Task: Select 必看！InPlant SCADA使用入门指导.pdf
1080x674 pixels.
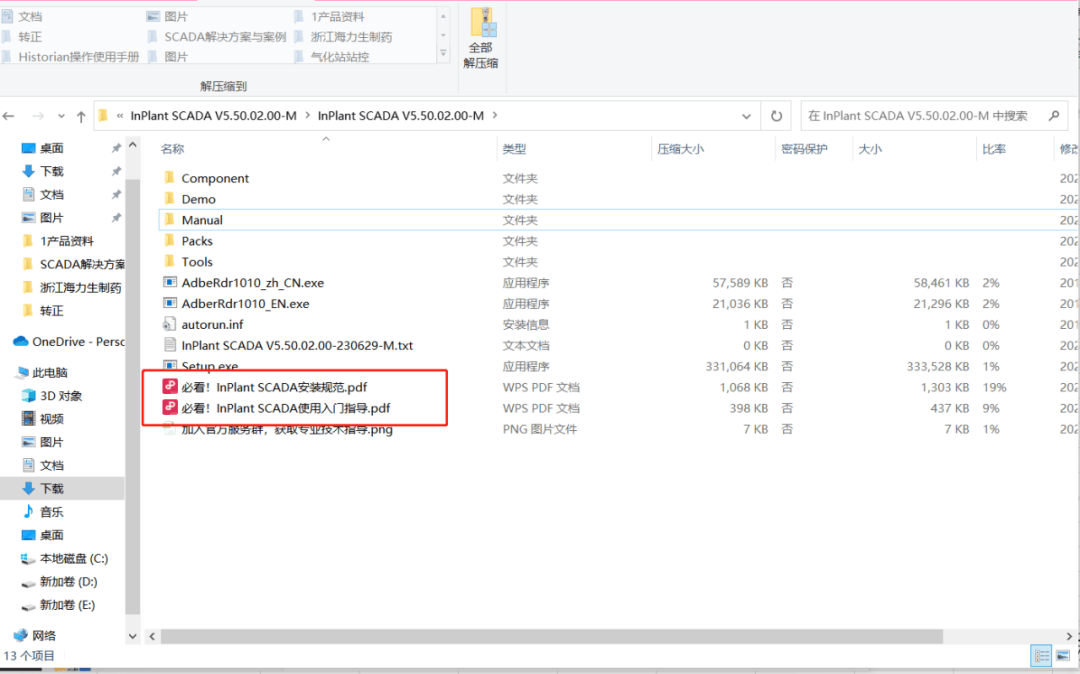Action: click(x=286, y=408)
